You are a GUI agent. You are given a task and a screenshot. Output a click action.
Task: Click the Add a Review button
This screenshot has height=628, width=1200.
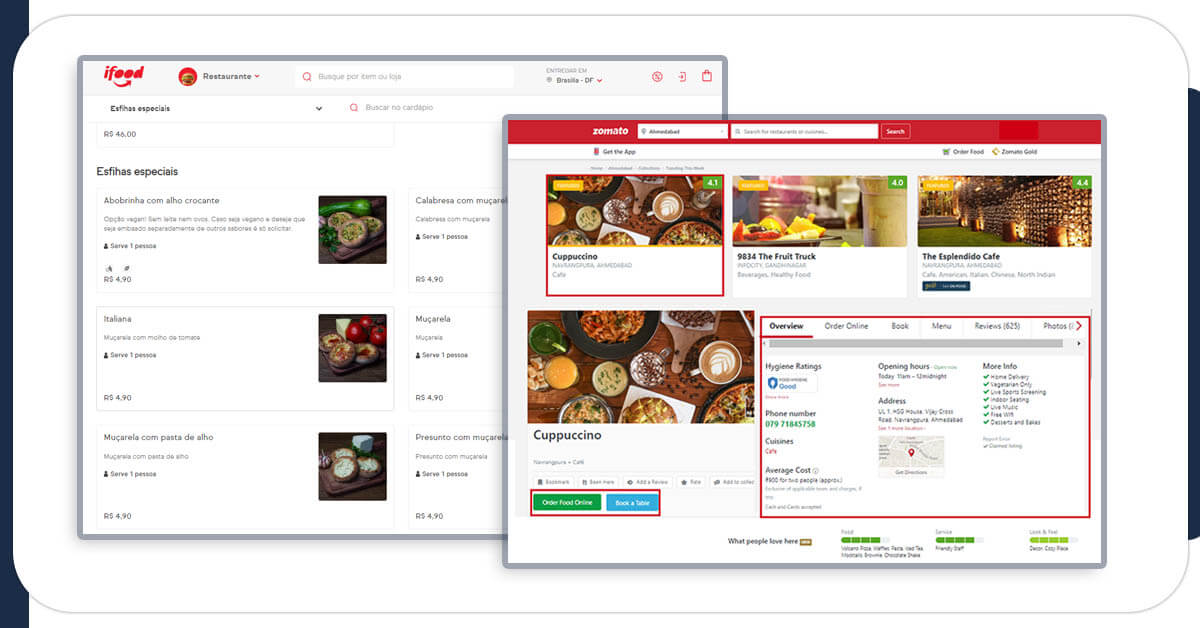click(x=647, y=482)
